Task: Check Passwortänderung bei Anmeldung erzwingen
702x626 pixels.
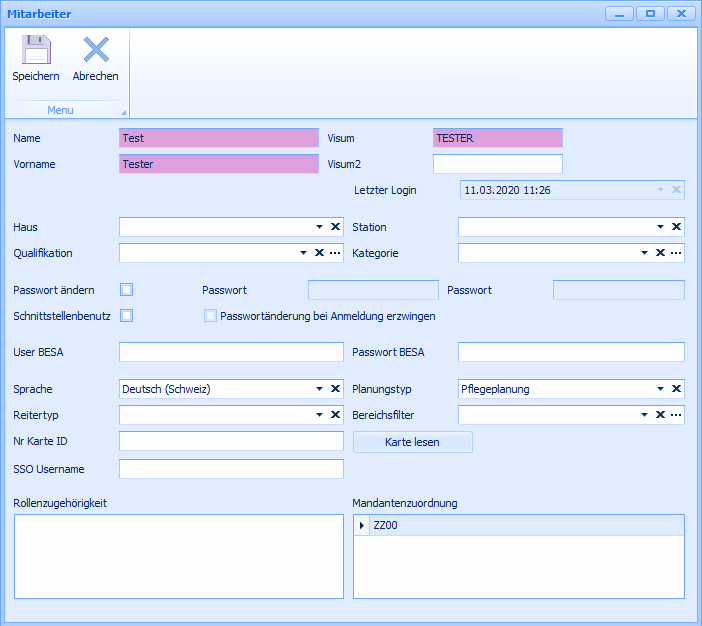Action: pos(210,316)
